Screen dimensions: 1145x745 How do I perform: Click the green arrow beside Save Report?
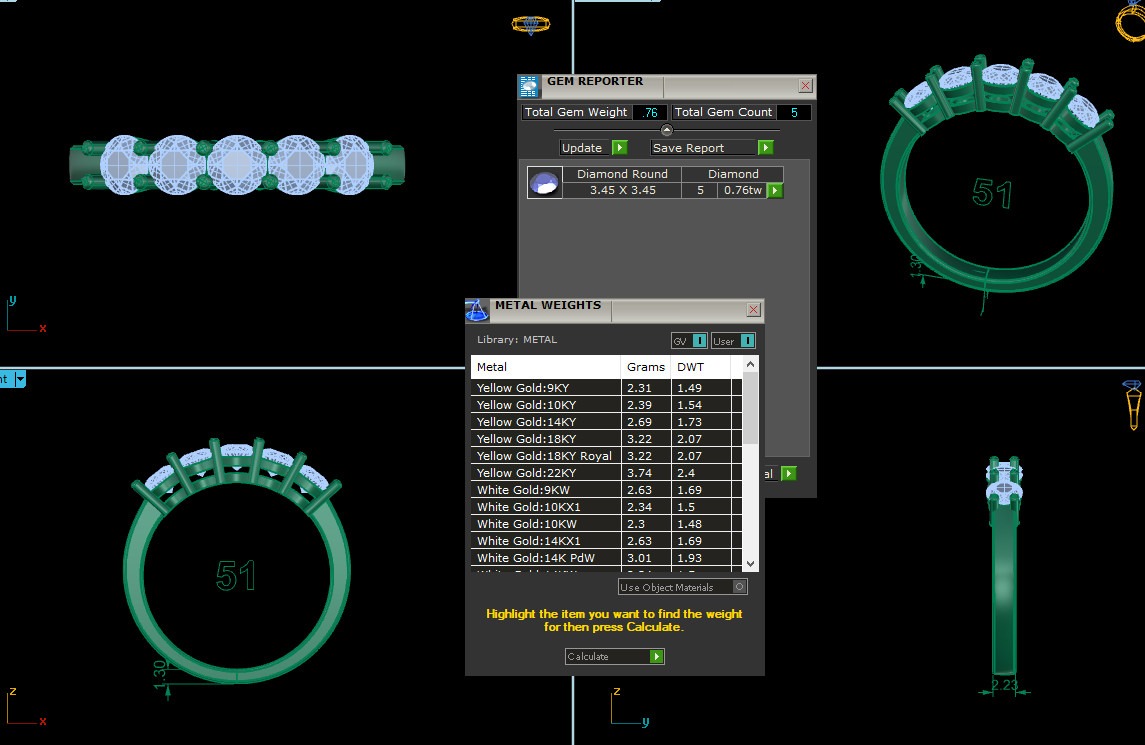pyautogui.click(x=765, y=148)
